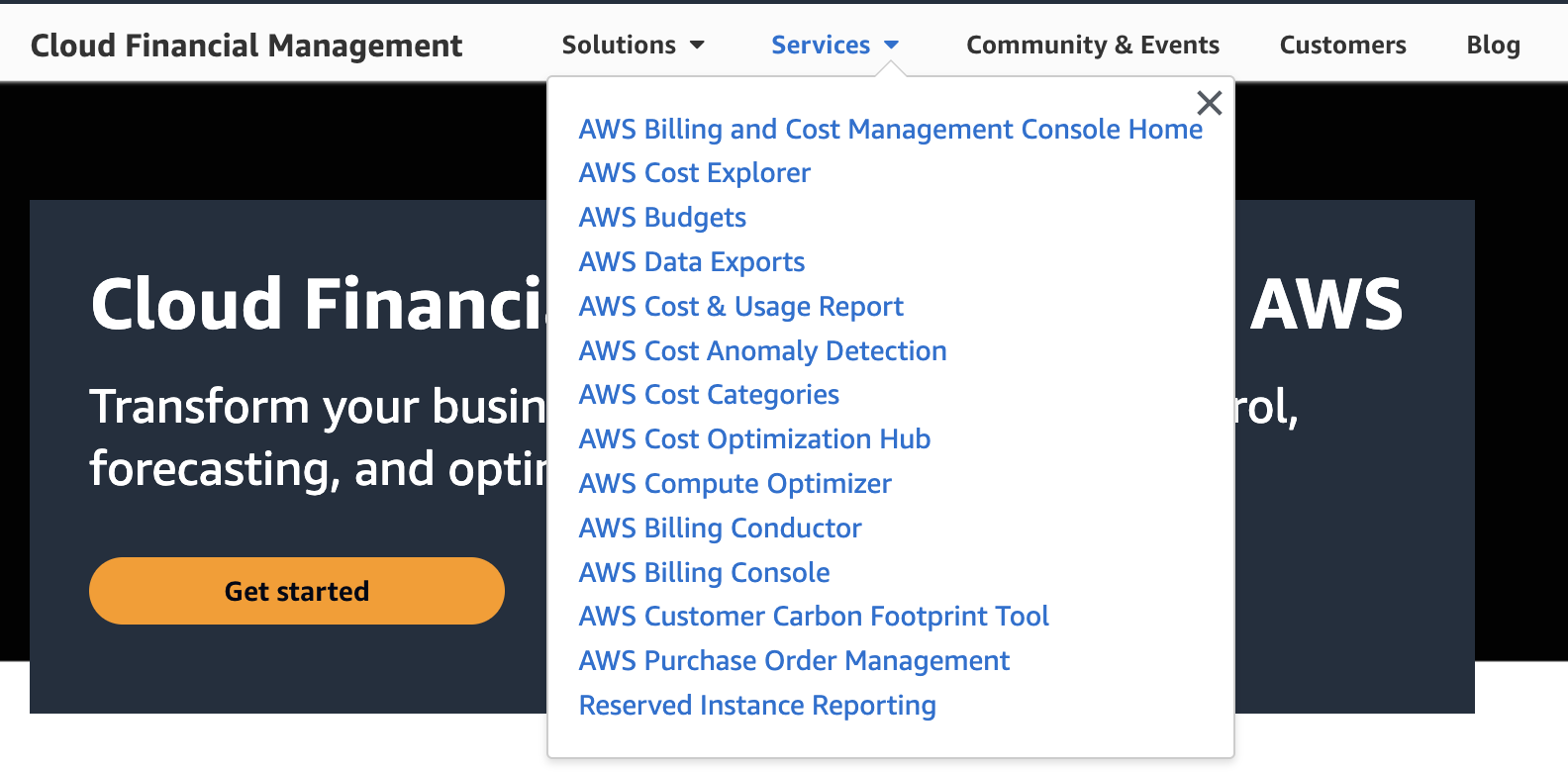1568x772 pixels.
Task: Open AWS Cost & Usage Report
Action: (741, 307)
